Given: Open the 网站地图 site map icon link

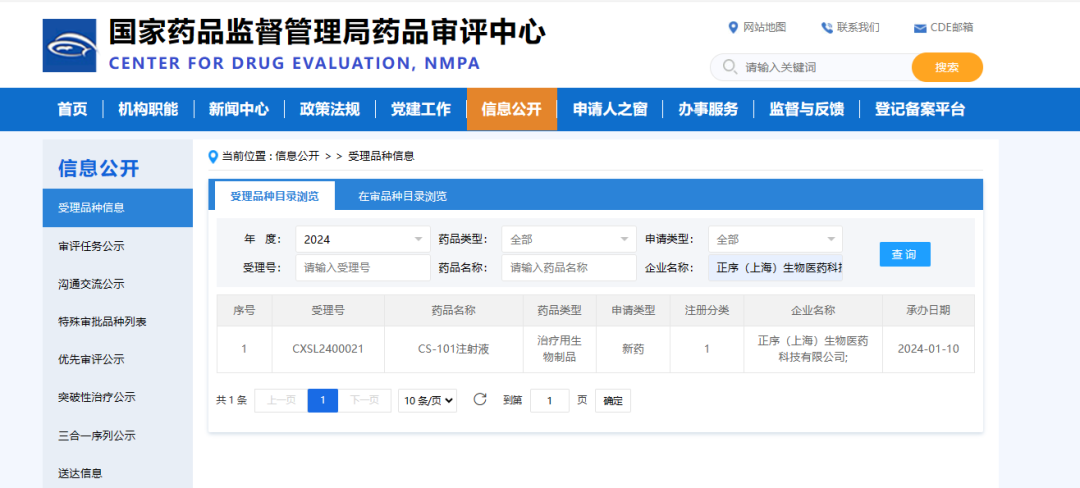Looking at the screenshot, I should (733, 27).
